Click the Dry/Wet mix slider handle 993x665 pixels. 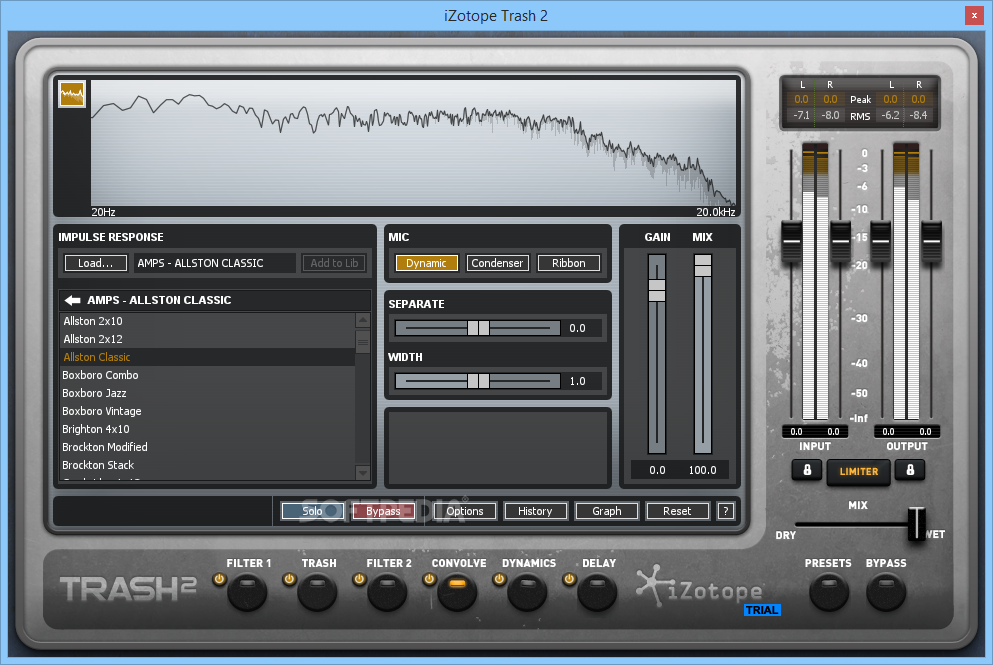916,524
